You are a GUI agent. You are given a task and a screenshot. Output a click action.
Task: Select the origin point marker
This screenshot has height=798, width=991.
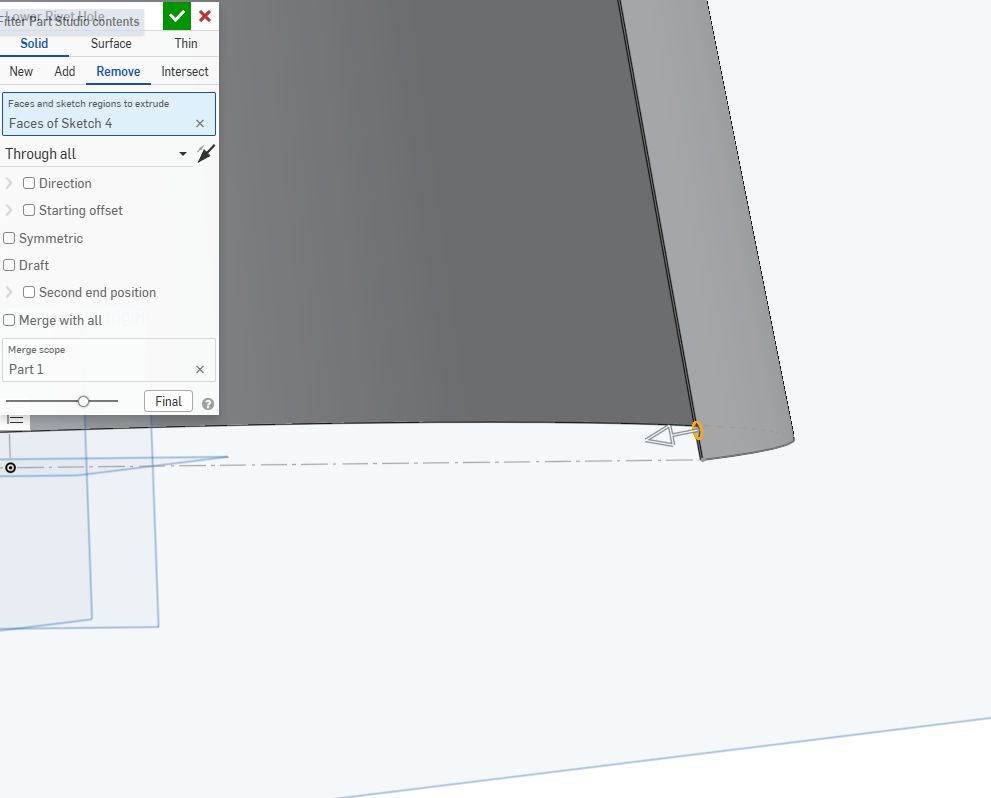coord(10,468)
